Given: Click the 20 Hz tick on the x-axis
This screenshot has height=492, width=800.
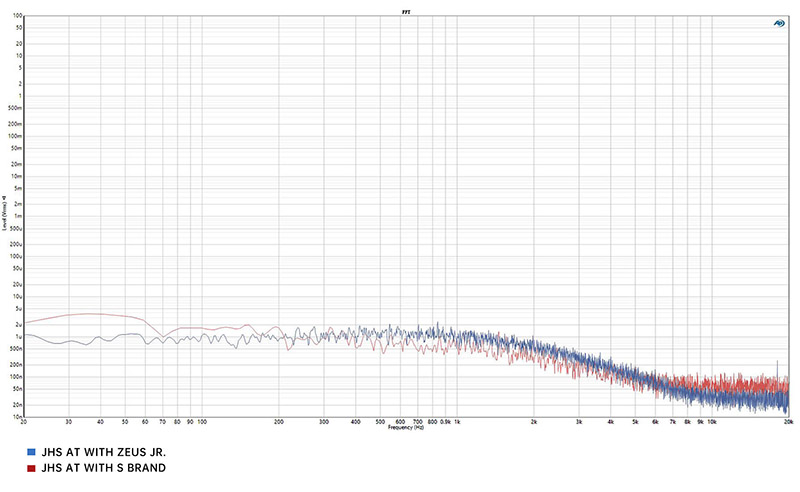Looking at the screenshot, I should [24, 422].
